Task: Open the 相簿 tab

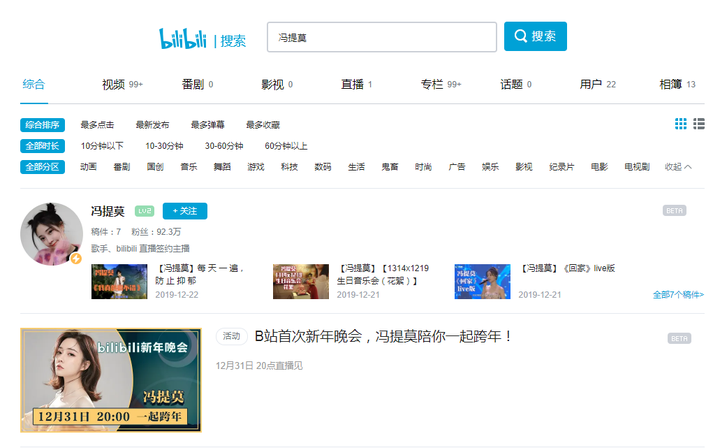Action: (677, 84)
